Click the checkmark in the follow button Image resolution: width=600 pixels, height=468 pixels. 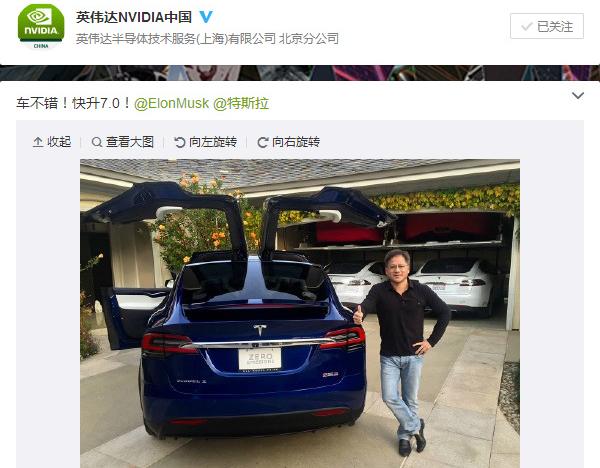click(527, 26)
